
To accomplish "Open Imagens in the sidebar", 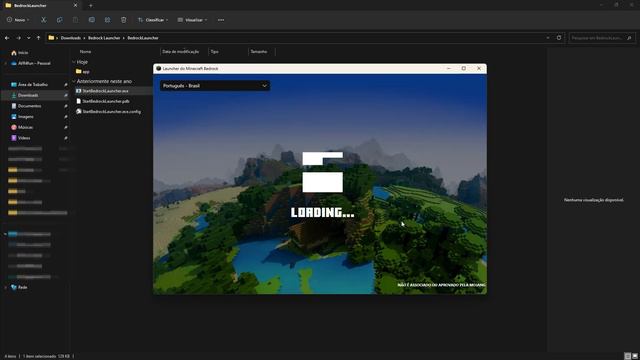I will tap(22, 116).
